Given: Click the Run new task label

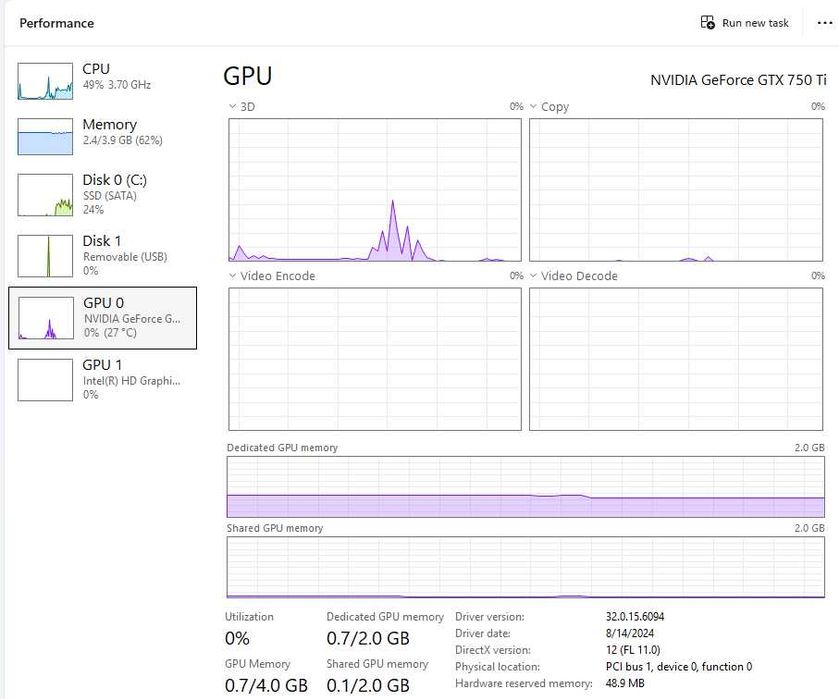Looking at the screenshot, I should coord(755,23).
